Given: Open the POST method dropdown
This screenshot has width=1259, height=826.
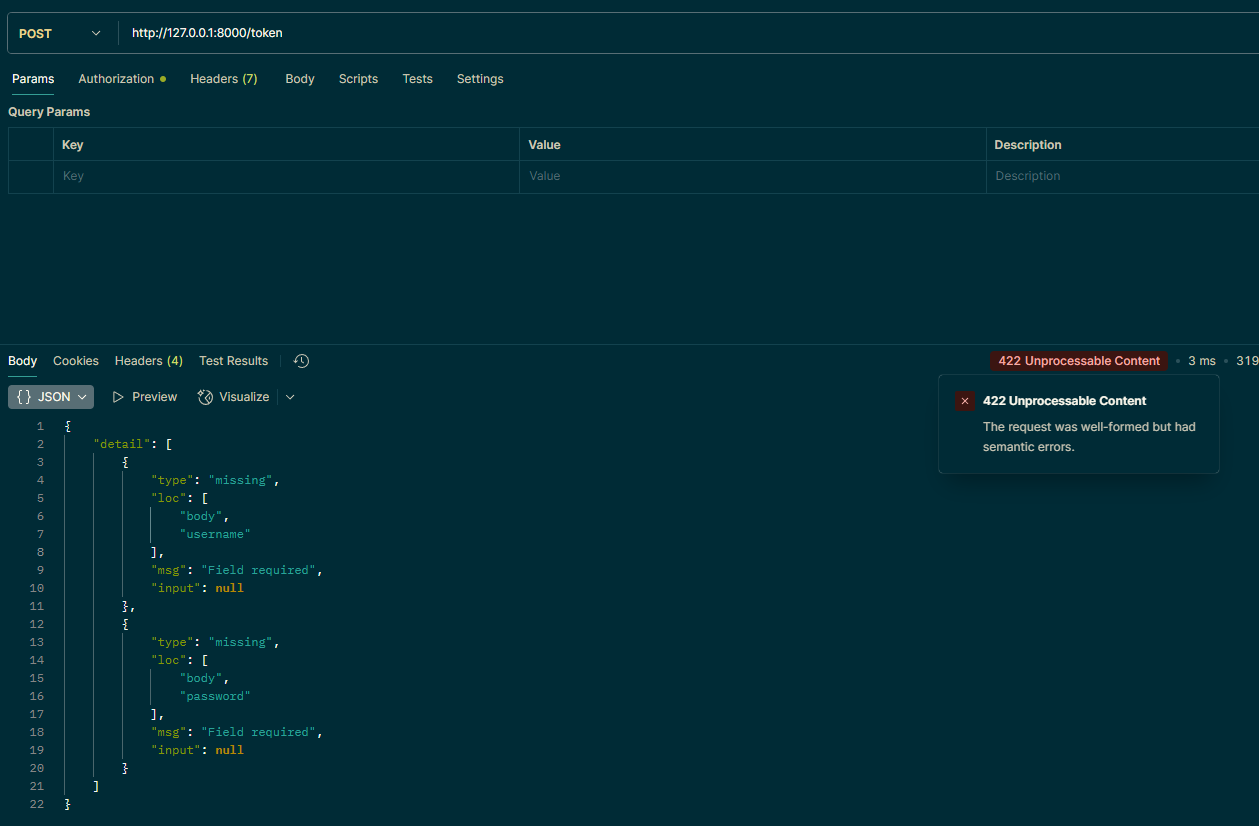Looking at the screenshot, I should 60,33.
